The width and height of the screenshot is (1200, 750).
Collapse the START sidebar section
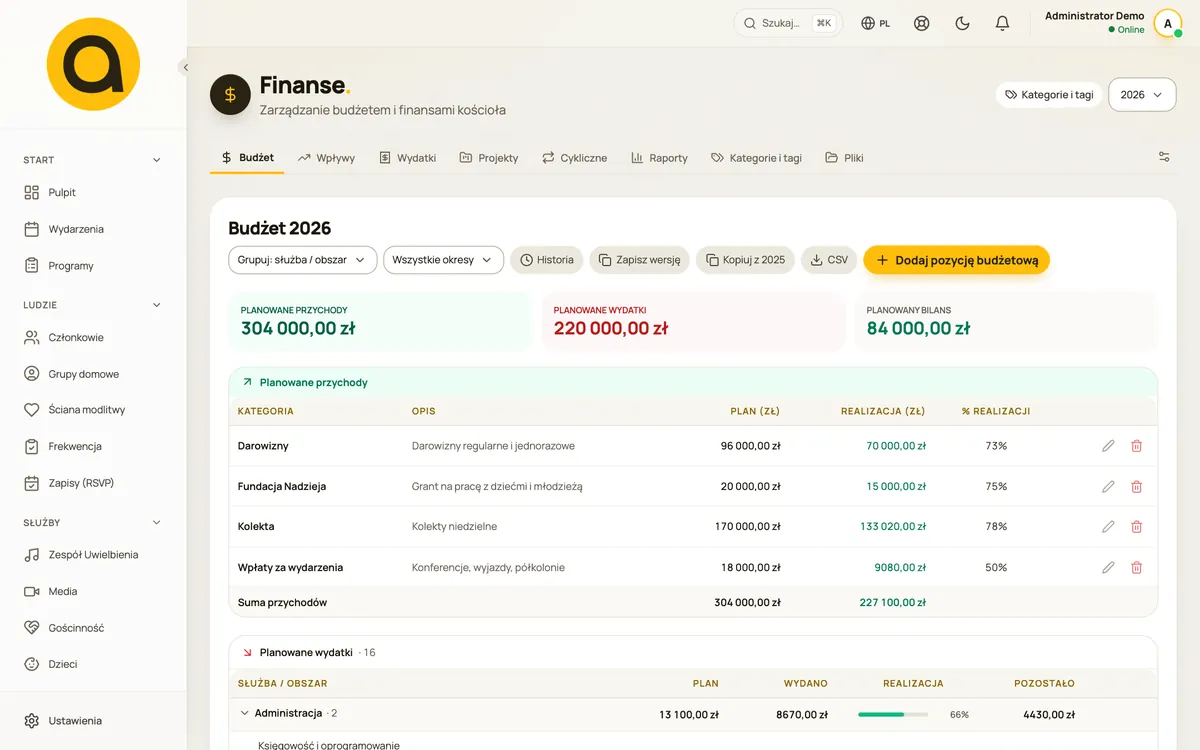click(156, 160)
